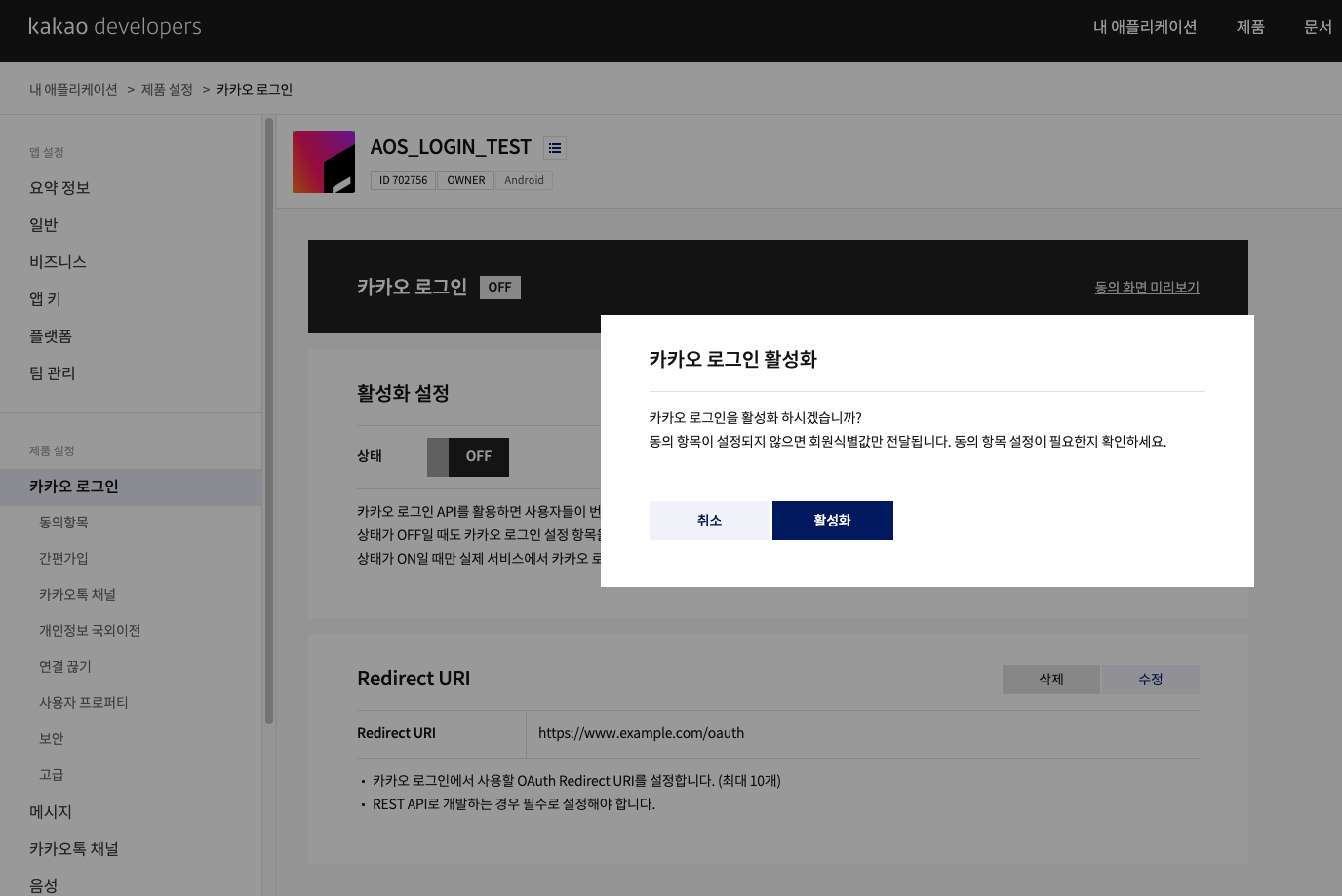1342x896 pixels.
Task: Open 연결 끊기 submenu item
Action: coord(65,667)
